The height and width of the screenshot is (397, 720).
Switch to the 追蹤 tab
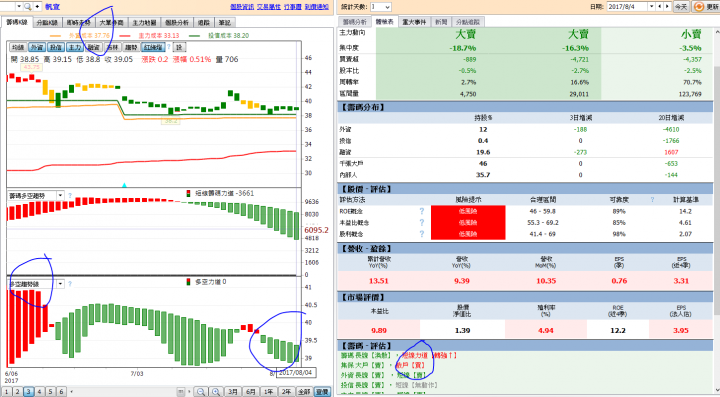(204, 22)
